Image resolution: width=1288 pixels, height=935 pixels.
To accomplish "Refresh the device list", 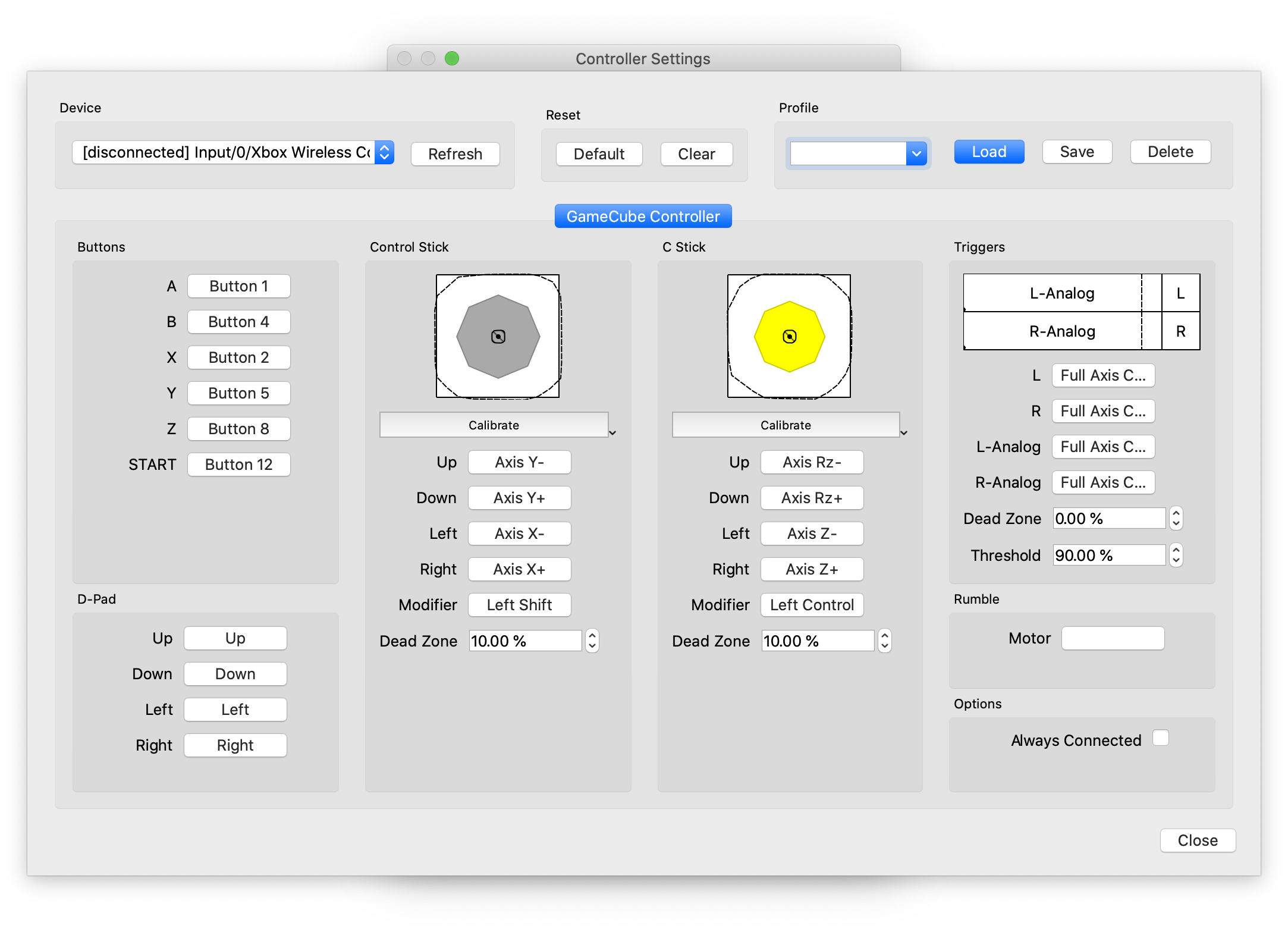I will click(455, 154).
